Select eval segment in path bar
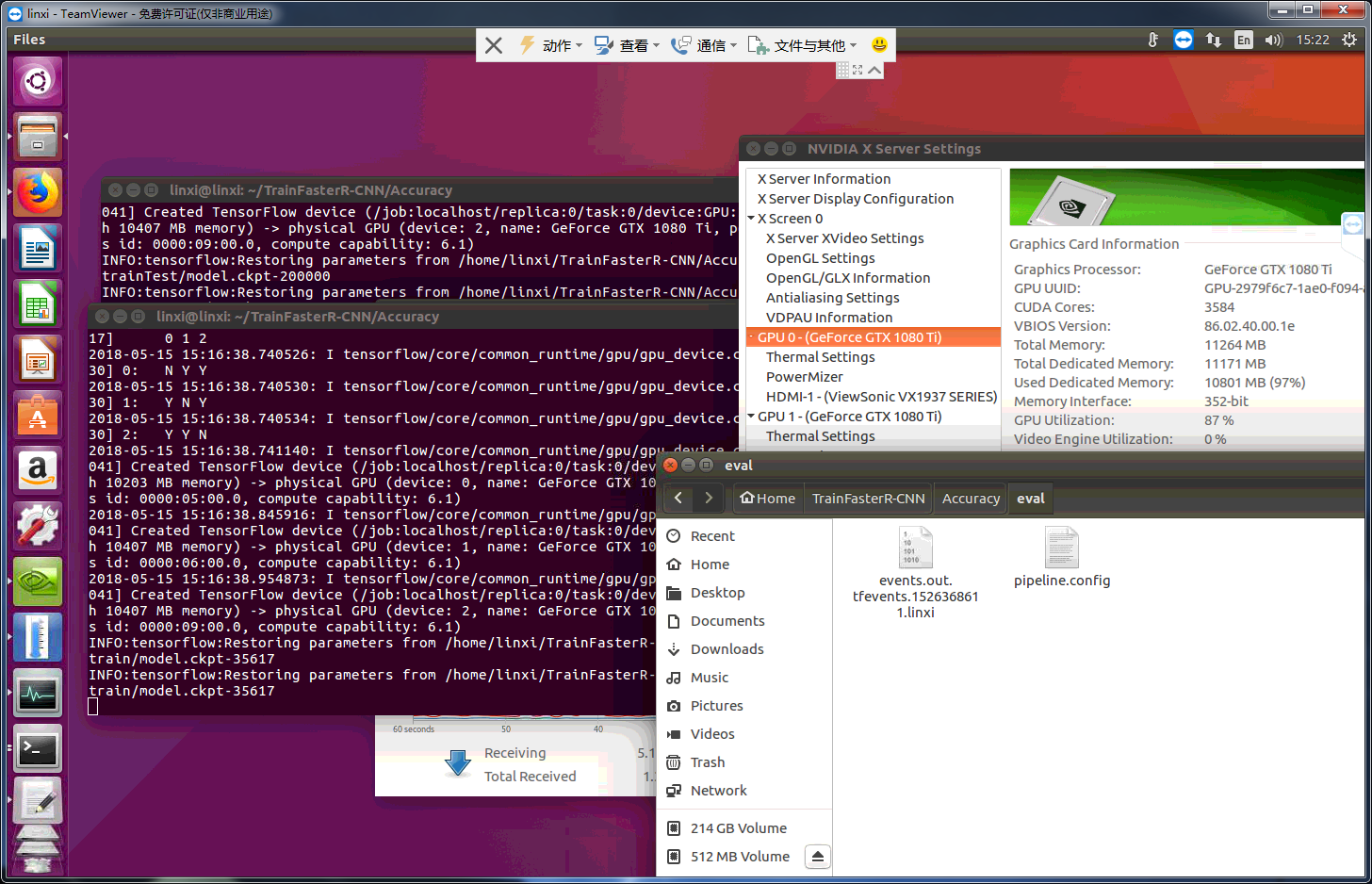The height and width of the screenshot is (884, 1372). (1030, 499)
